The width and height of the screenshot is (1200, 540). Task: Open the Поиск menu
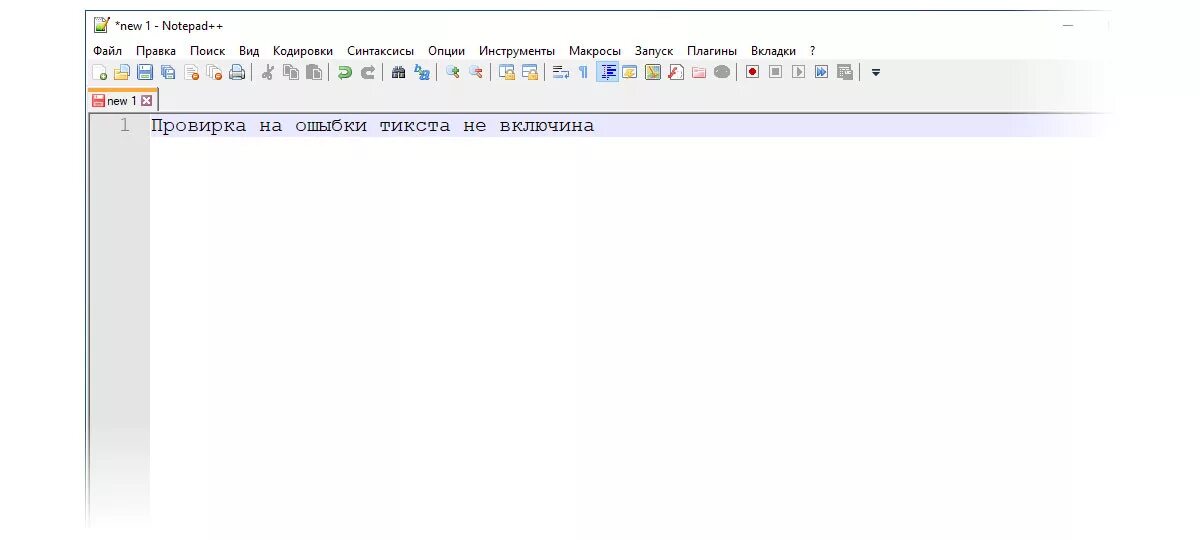(x=208, y=51)
